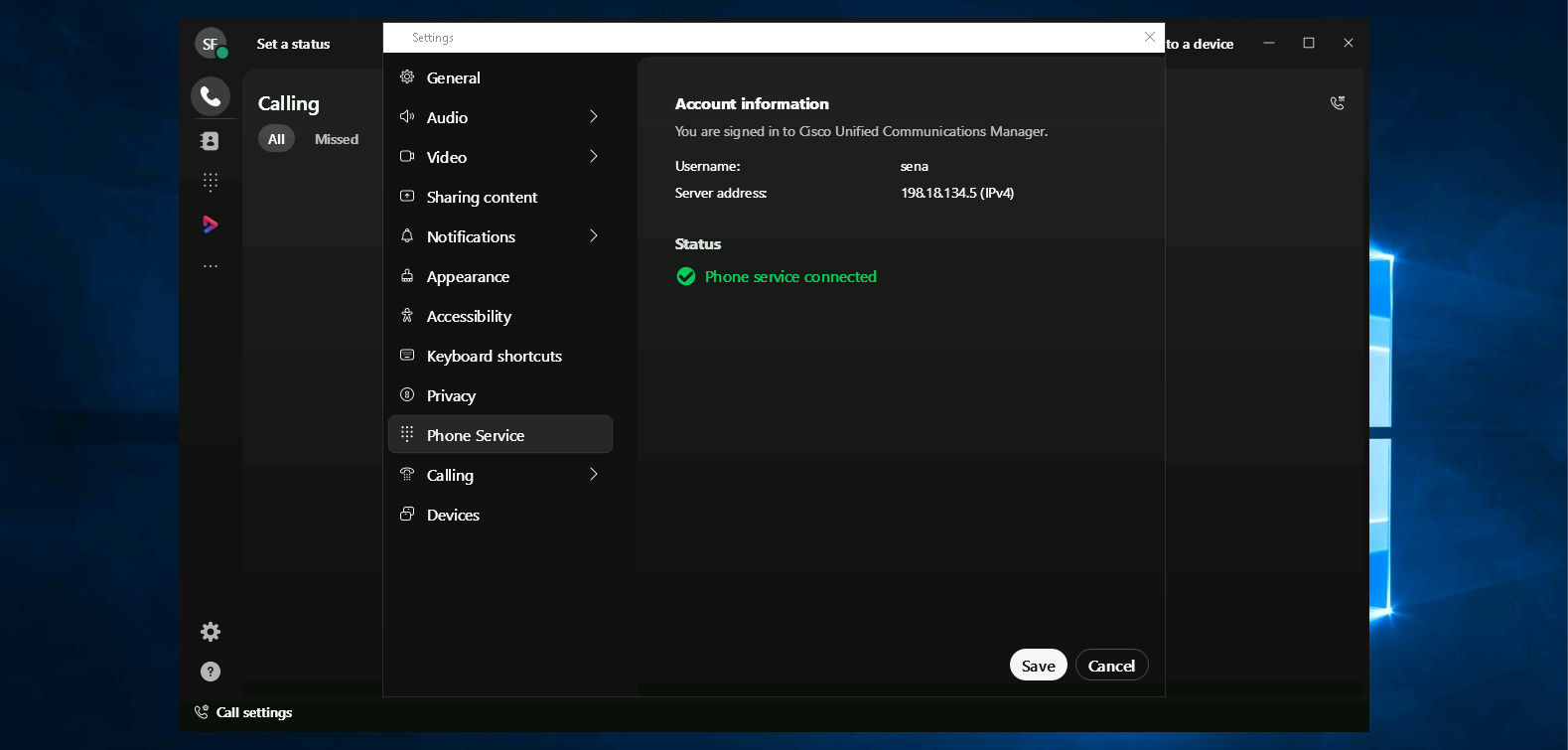1568x750 pixels.
Task: Select General in settings menu
Action: [x=454, y=77]
